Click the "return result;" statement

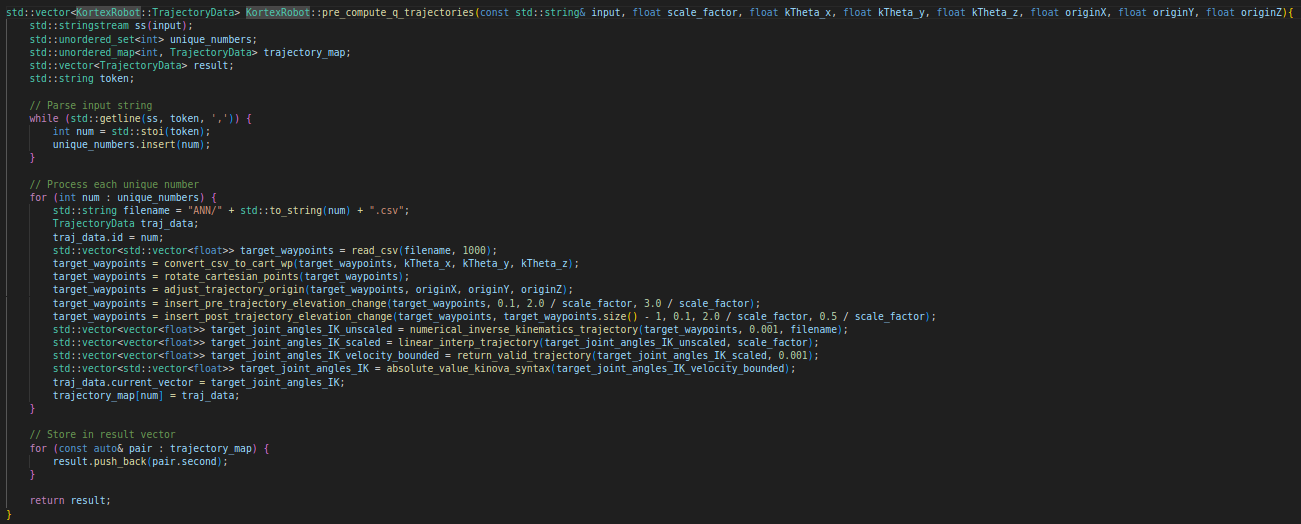coord(70,500)
